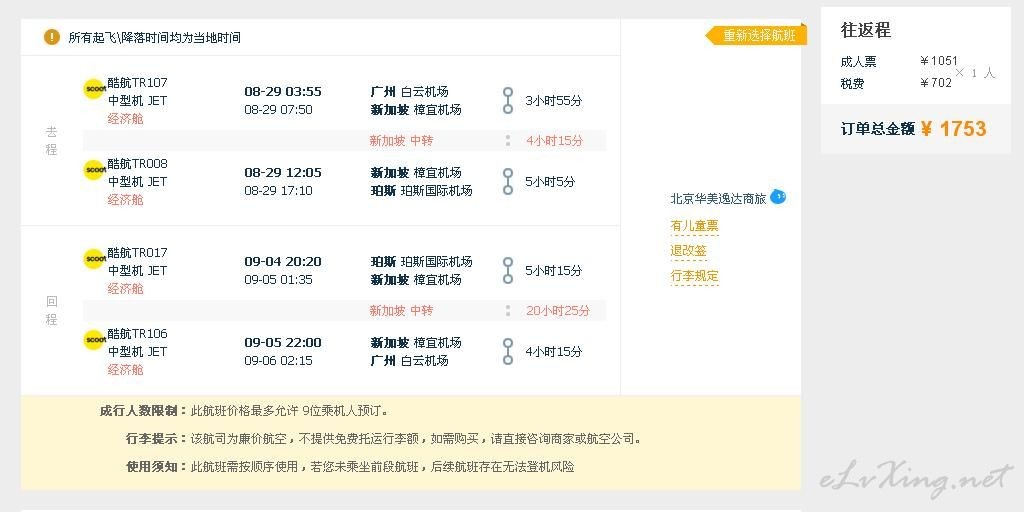This screenshot has height=512, width=1024.
Task: Click the 新加坡 中转 4小时15分 layover row
Action: click(x=345, y=140)
